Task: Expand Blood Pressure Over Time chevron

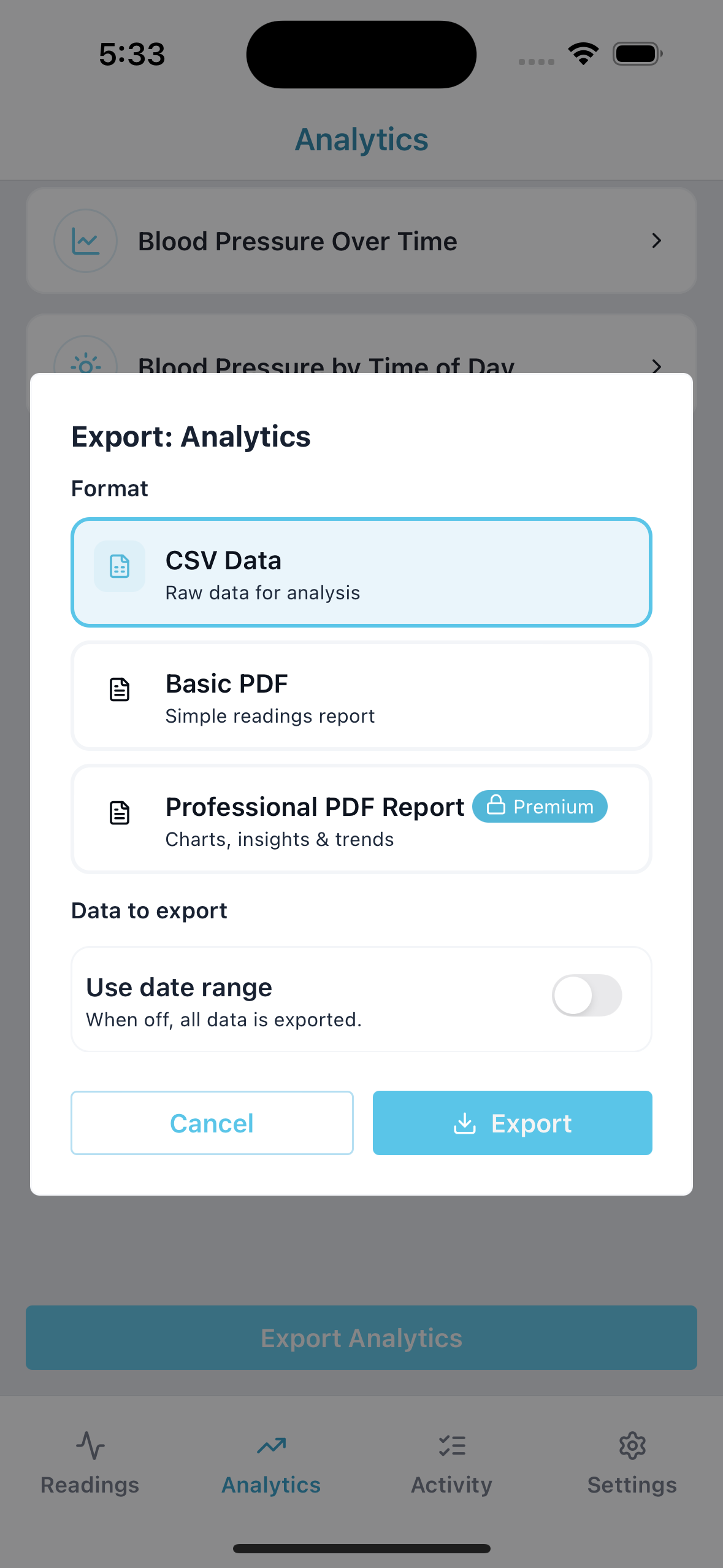Action: coord(657,241)
